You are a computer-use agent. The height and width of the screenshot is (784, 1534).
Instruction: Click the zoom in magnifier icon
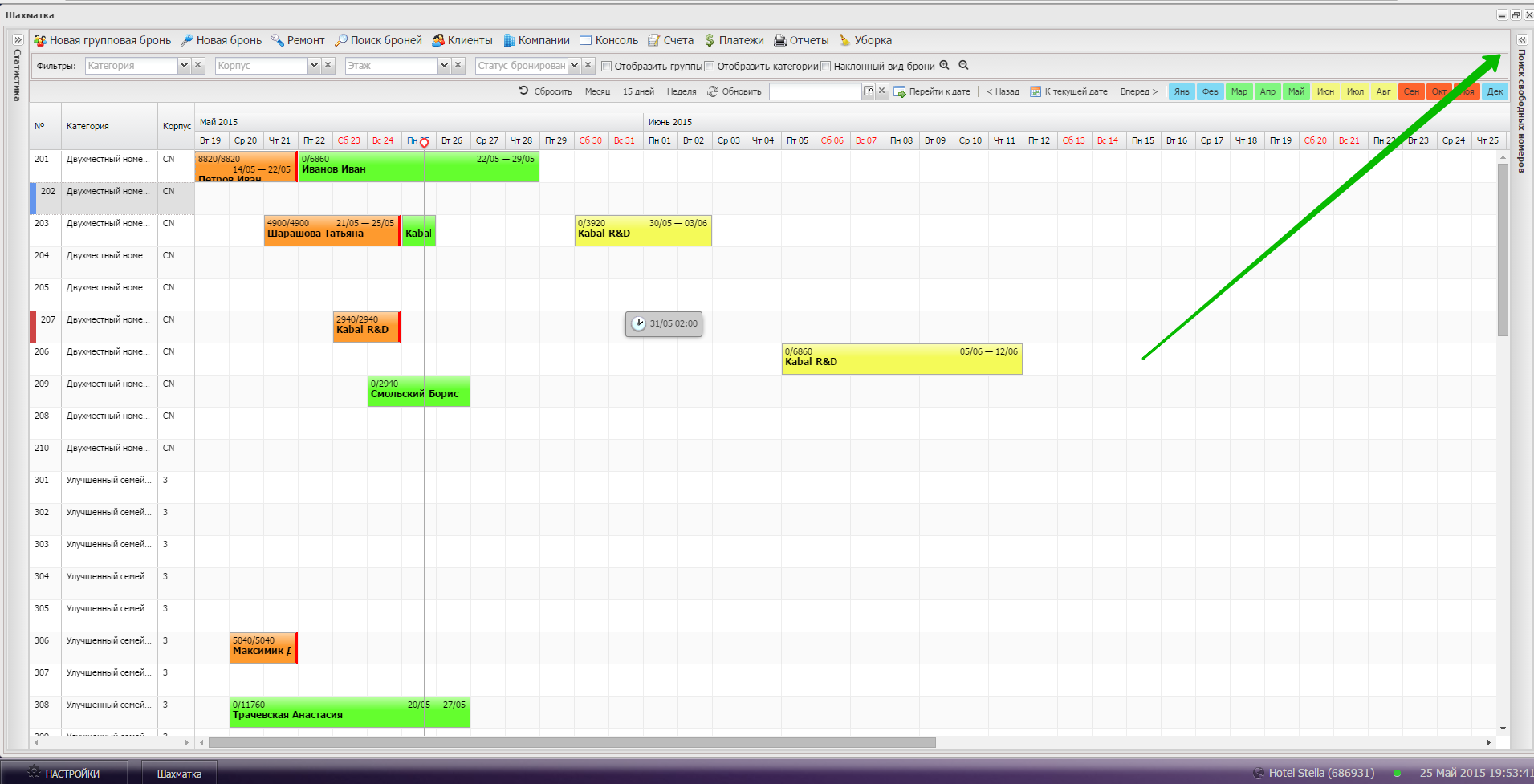(945, 66)
